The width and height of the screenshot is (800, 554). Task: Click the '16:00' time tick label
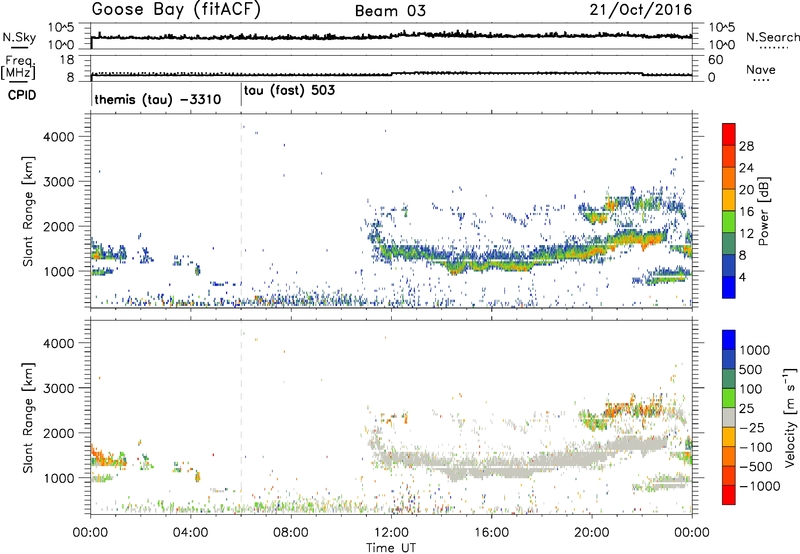pyautogui.click(x=491, y=533)
